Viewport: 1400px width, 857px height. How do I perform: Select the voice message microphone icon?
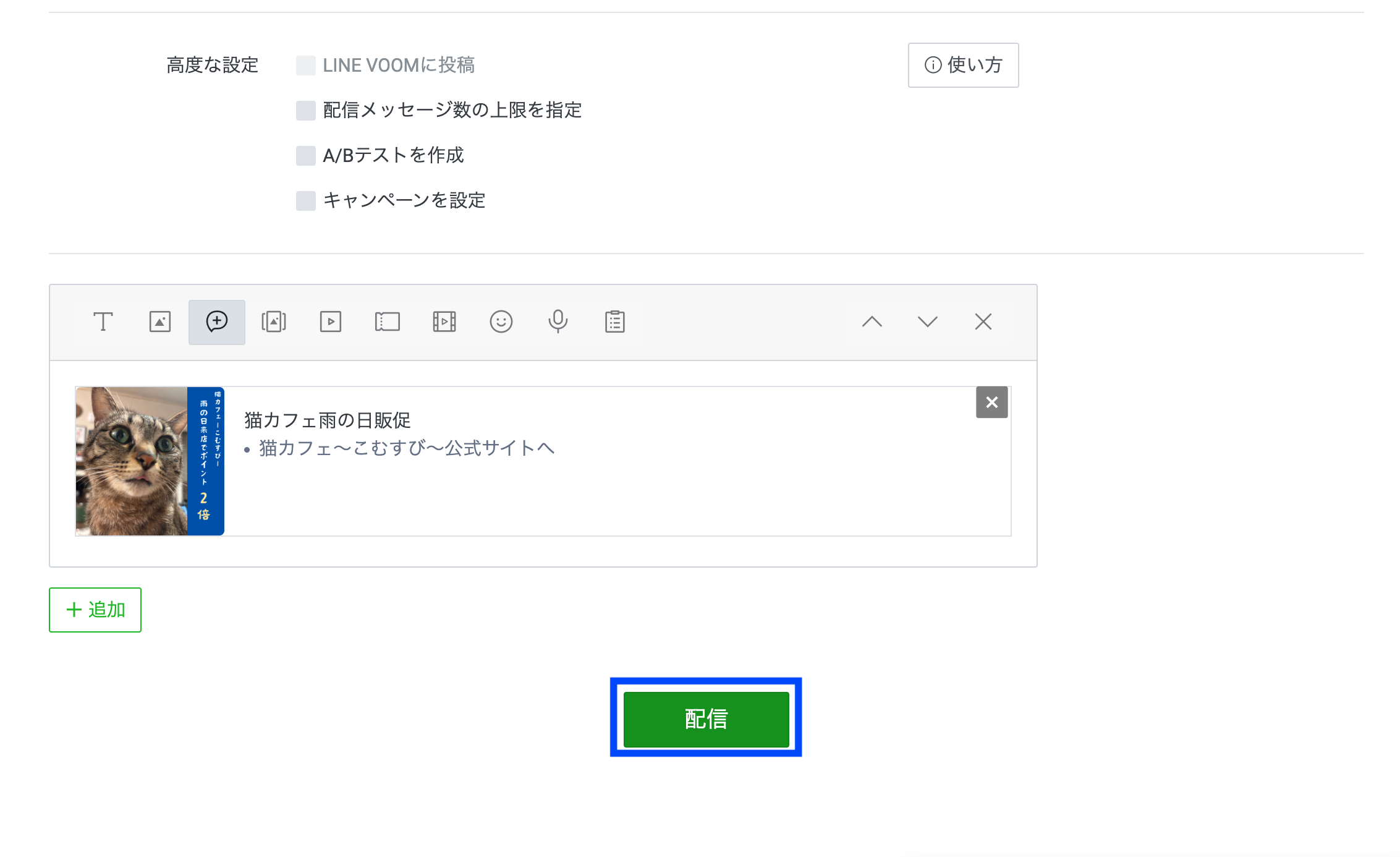pos(558,322)
